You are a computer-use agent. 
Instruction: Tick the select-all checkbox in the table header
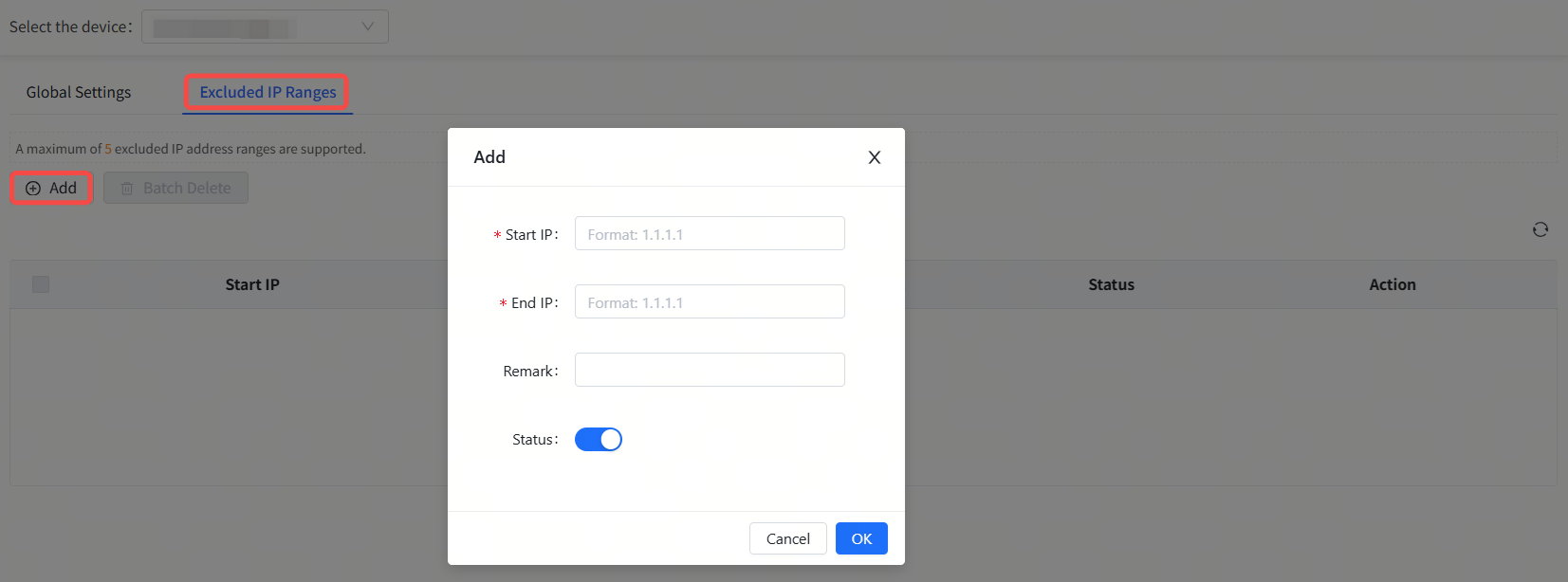(41, 284)
